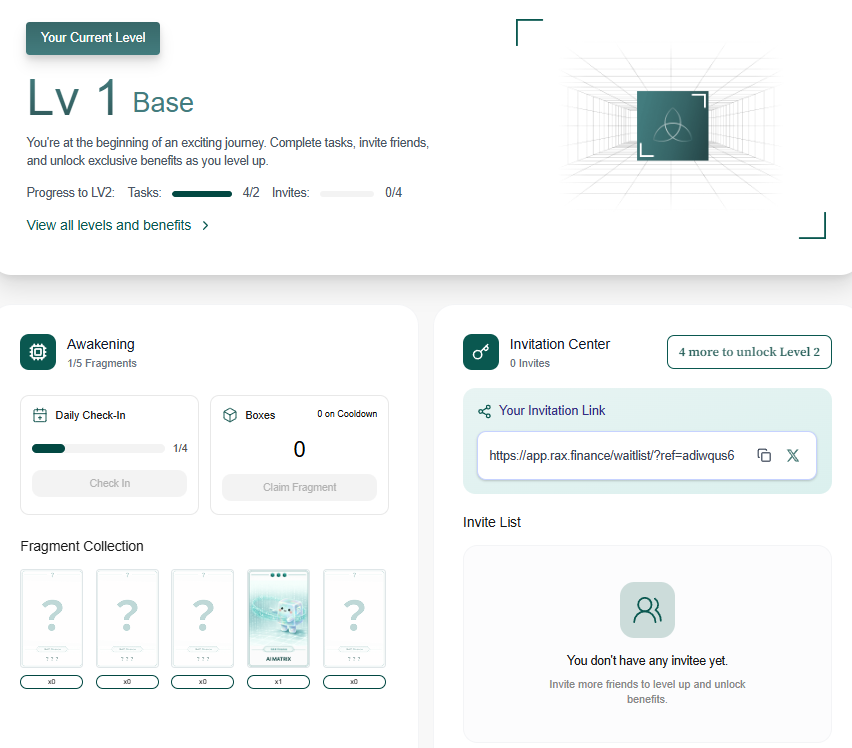Screen dimensions: 852x748
Task: Click the invitation link URL field
Action: 647,455
